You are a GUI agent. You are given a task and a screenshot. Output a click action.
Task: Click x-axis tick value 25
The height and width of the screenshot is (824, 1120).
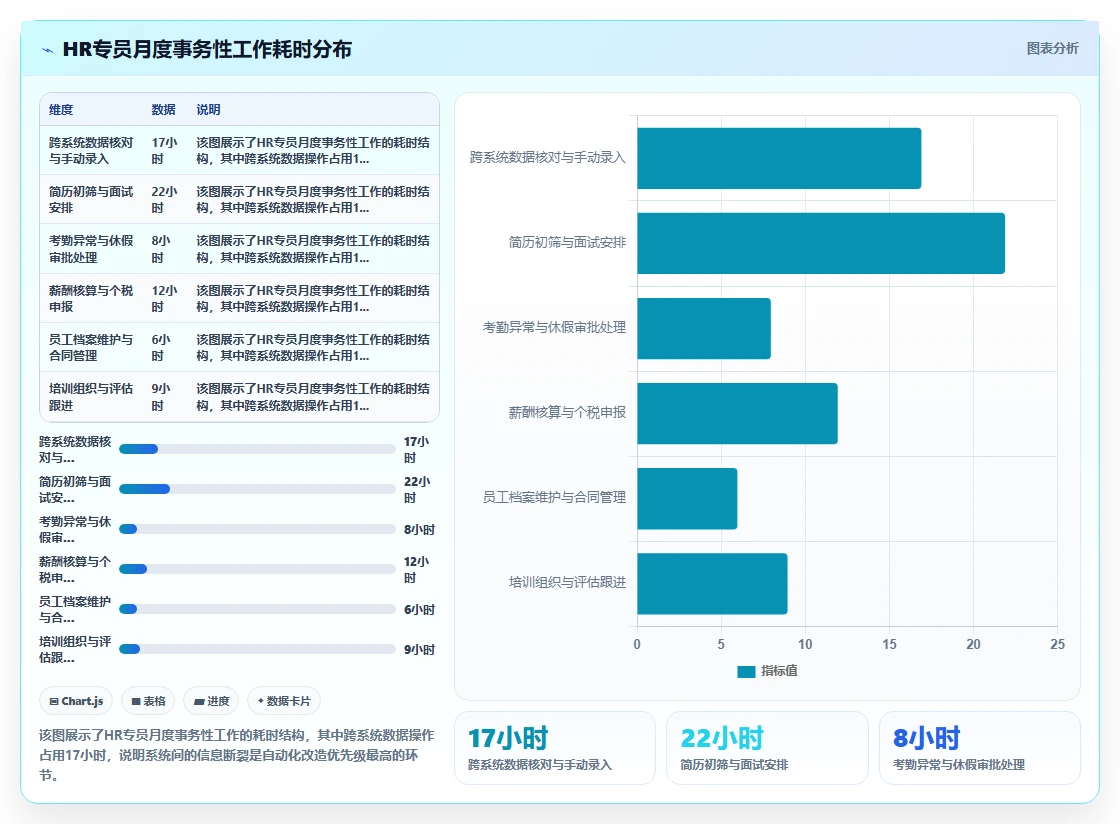pyautogui.click(x=1057, y=644)
